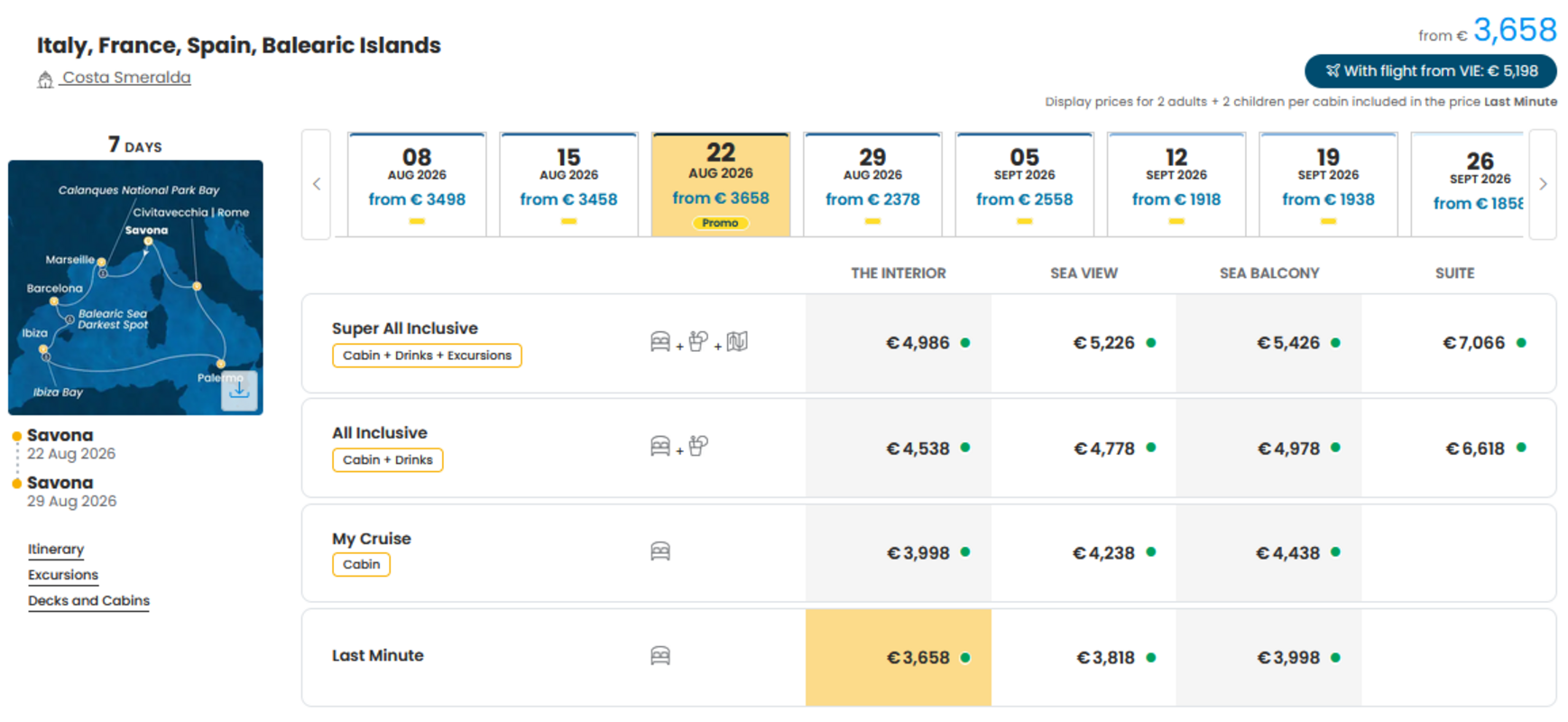Image resolution: width=1568 pixels, height=722 pixels.
Task: Click the ship icon beside Costa Smeralda
Action: [x=45, y=80]
